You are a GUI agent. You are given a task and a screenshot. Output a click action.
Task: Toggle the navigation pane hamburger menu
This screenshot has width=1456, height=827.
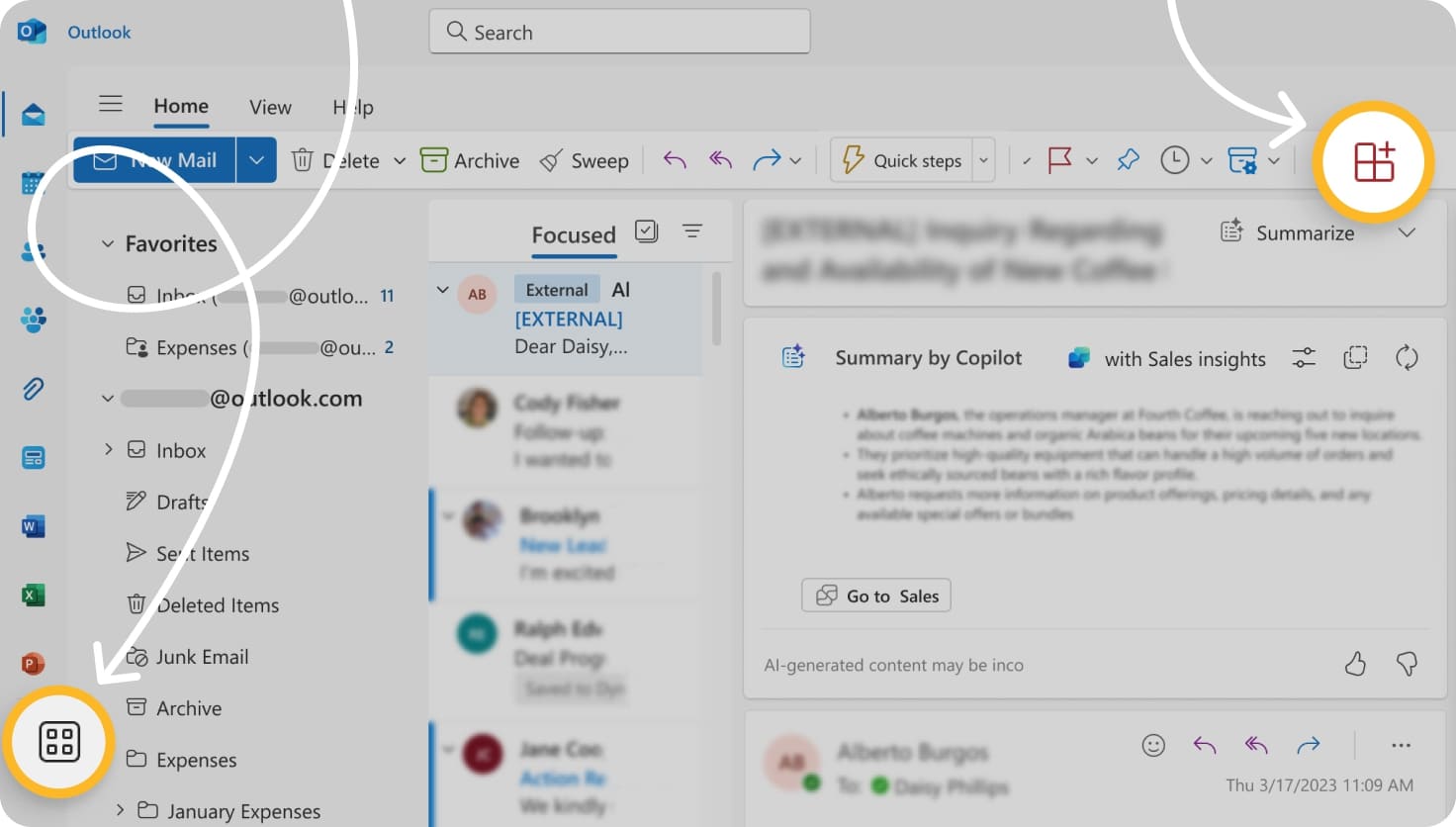[111, 103]
